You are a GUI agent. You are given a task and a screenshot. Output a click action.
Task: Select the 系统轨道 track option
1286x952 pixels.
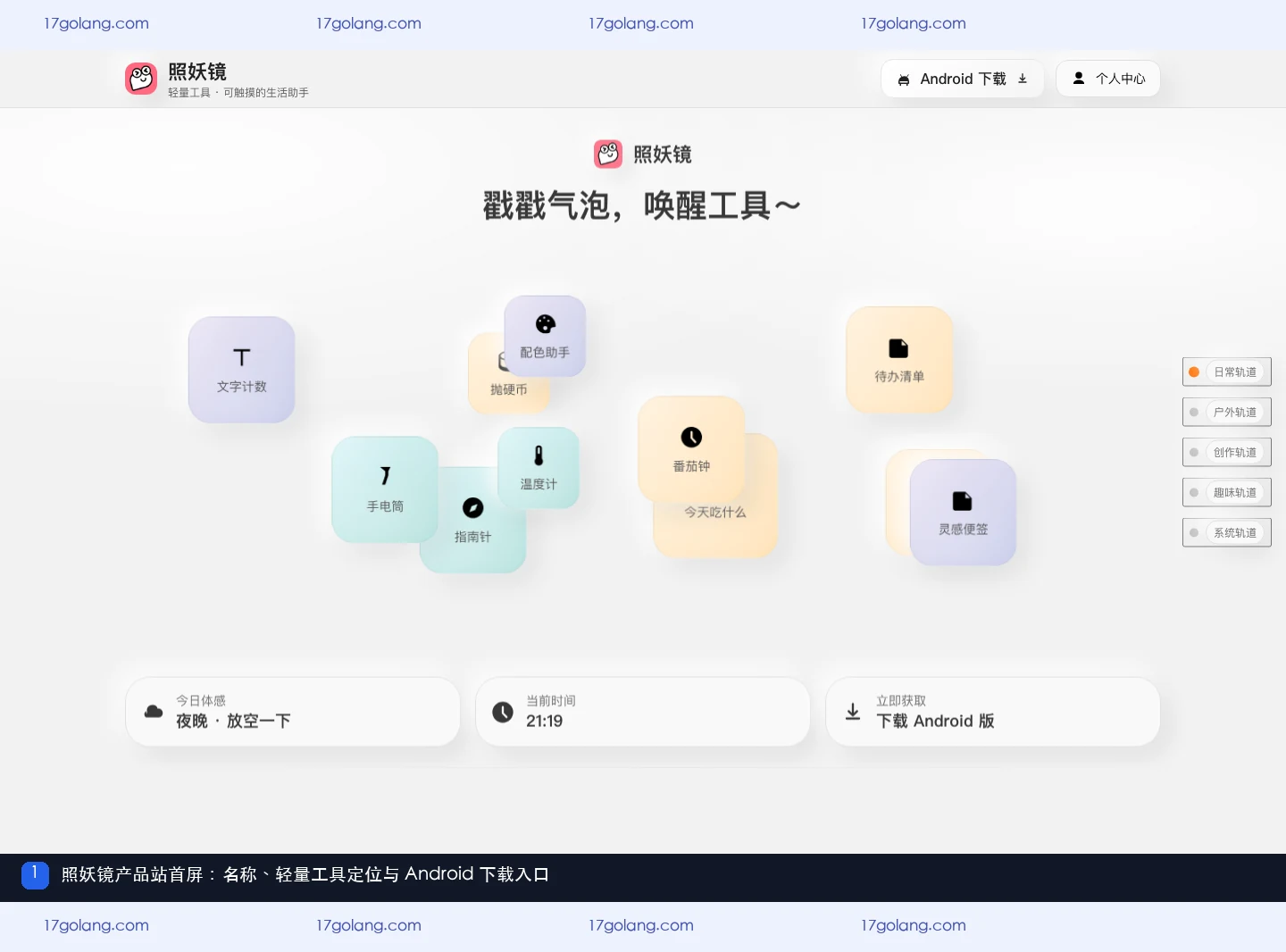pyautogui.click(x=1227, y=532)
